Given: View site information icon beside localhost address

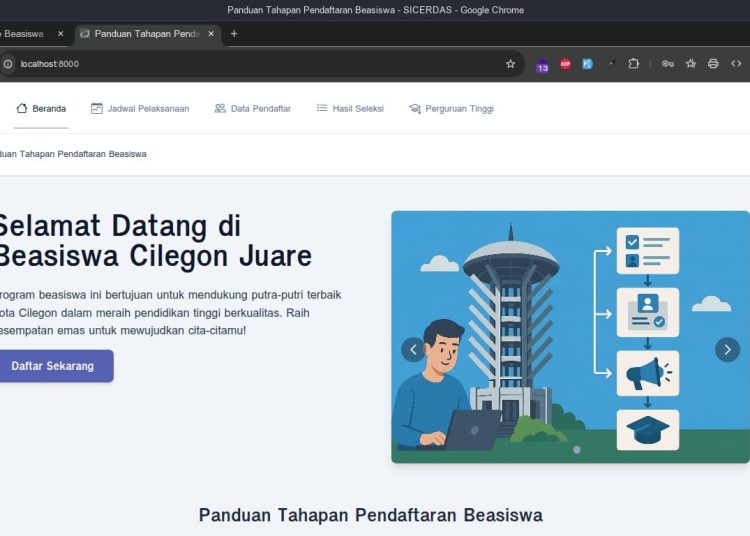Looking at the screenshot, I should (8, 64).
